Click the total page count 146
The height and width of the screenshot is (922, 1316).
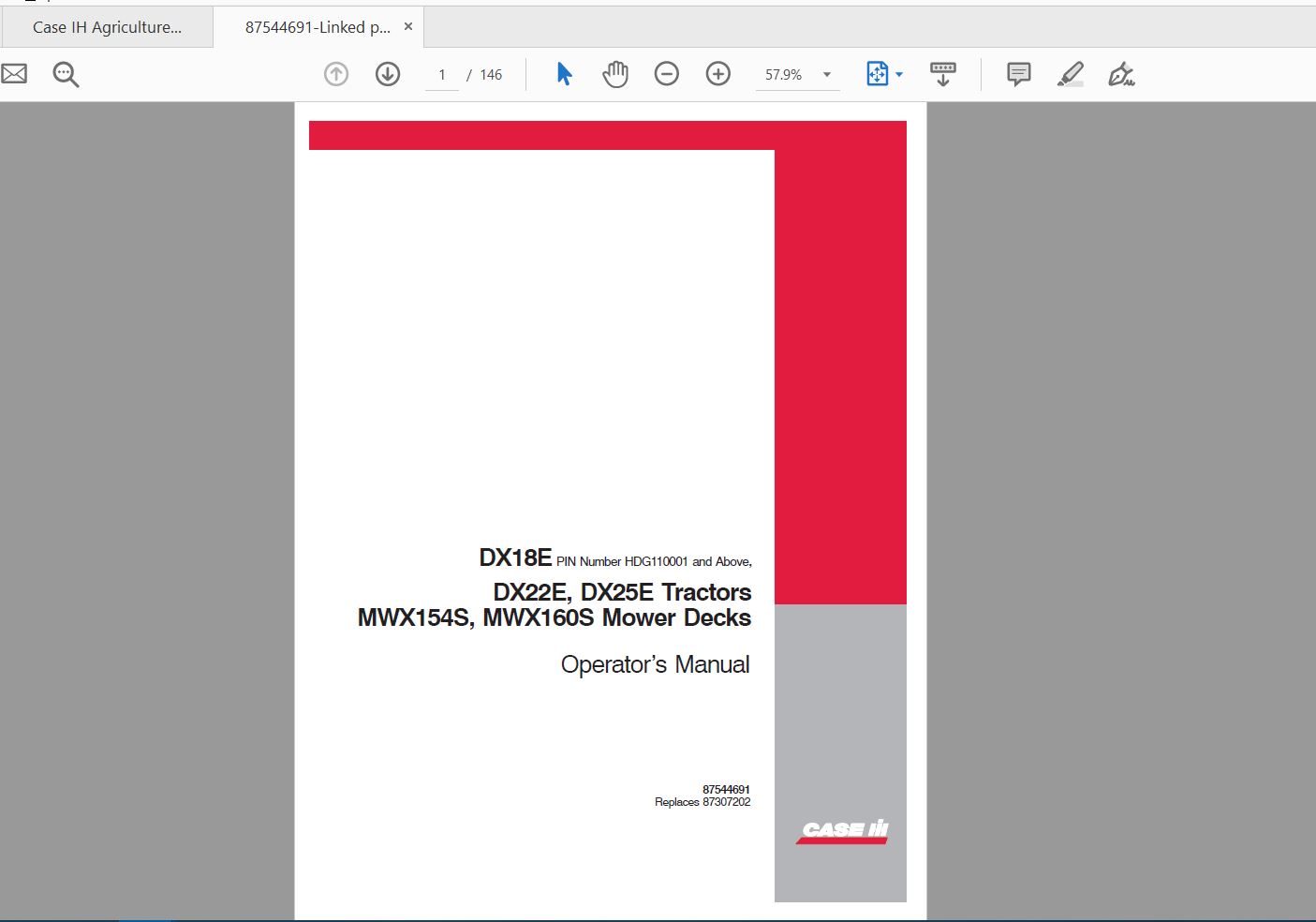click(491, 75)
